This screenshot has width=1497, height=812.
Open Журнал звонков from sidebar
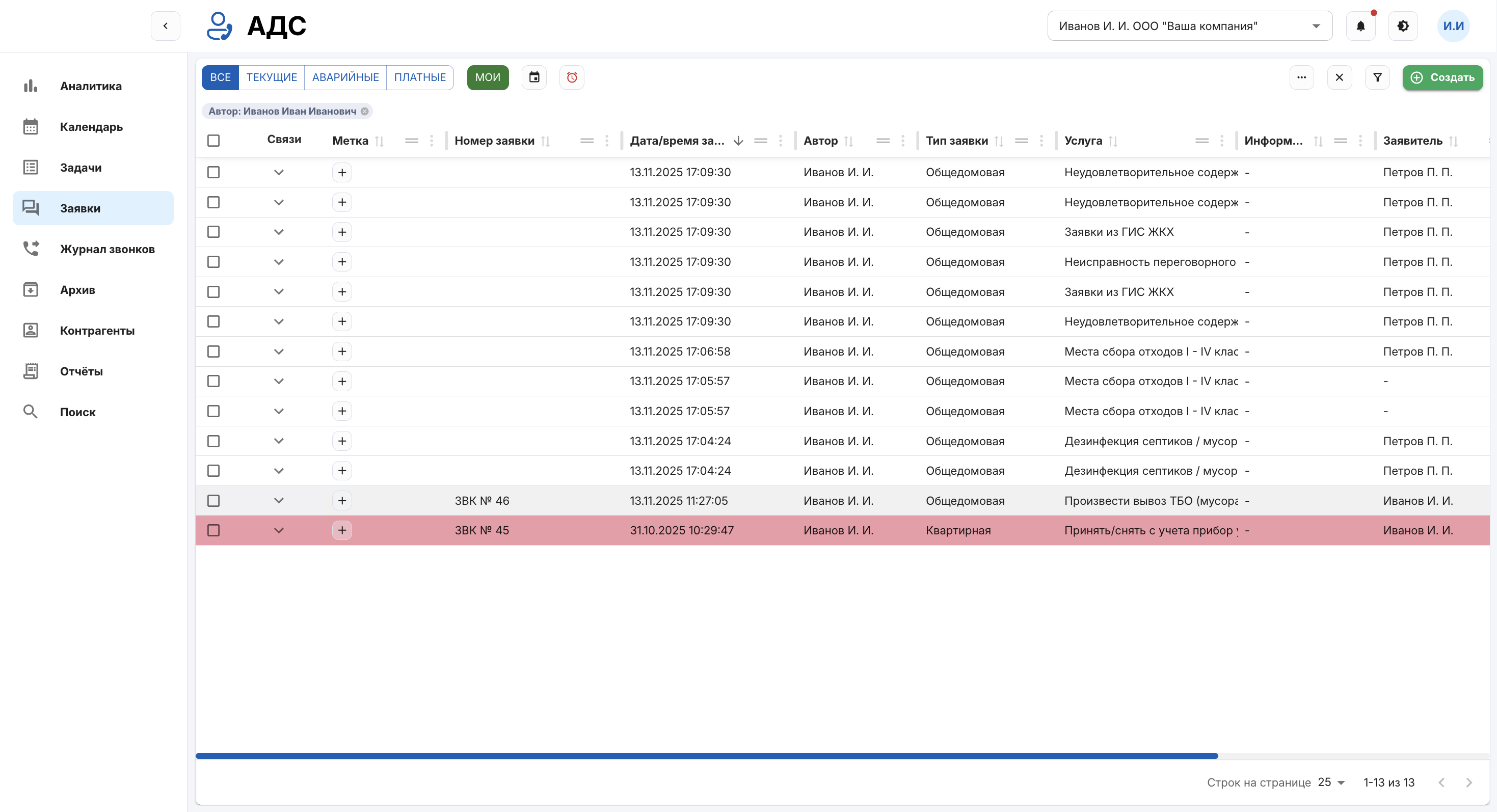point(93,249)
